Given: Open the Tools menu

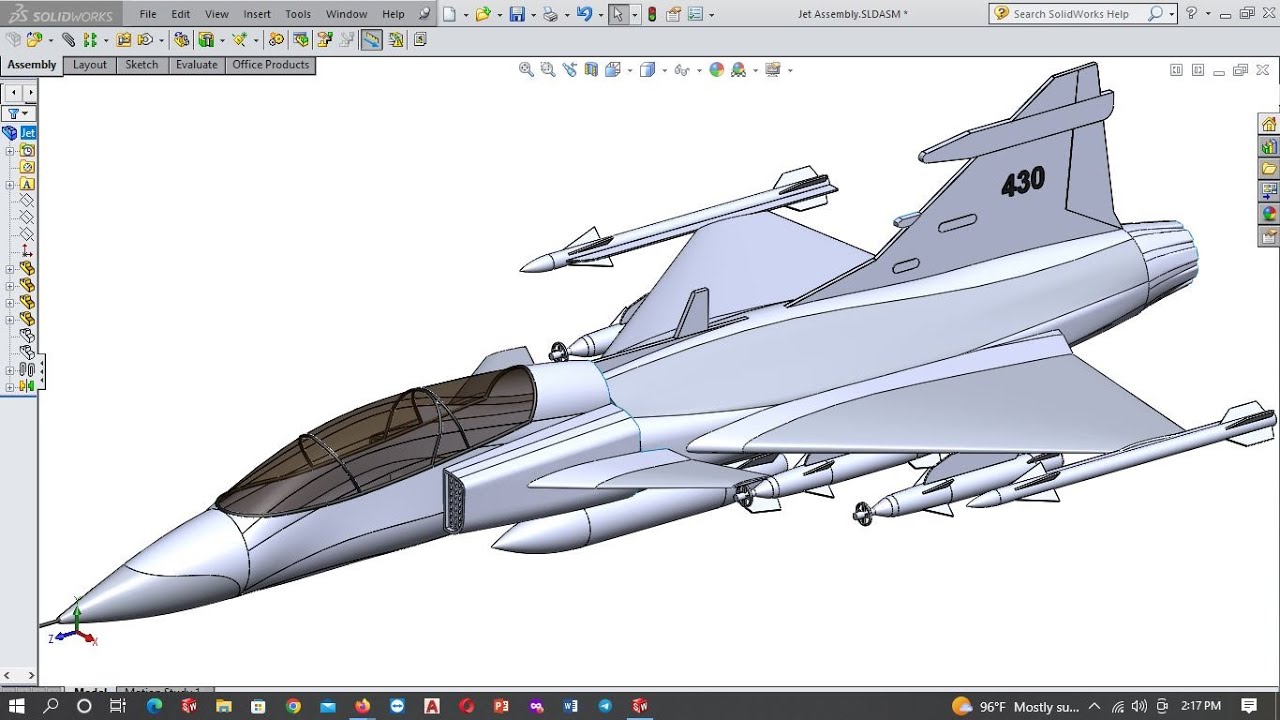Looking at the screenshot, I should coord(298,14).
